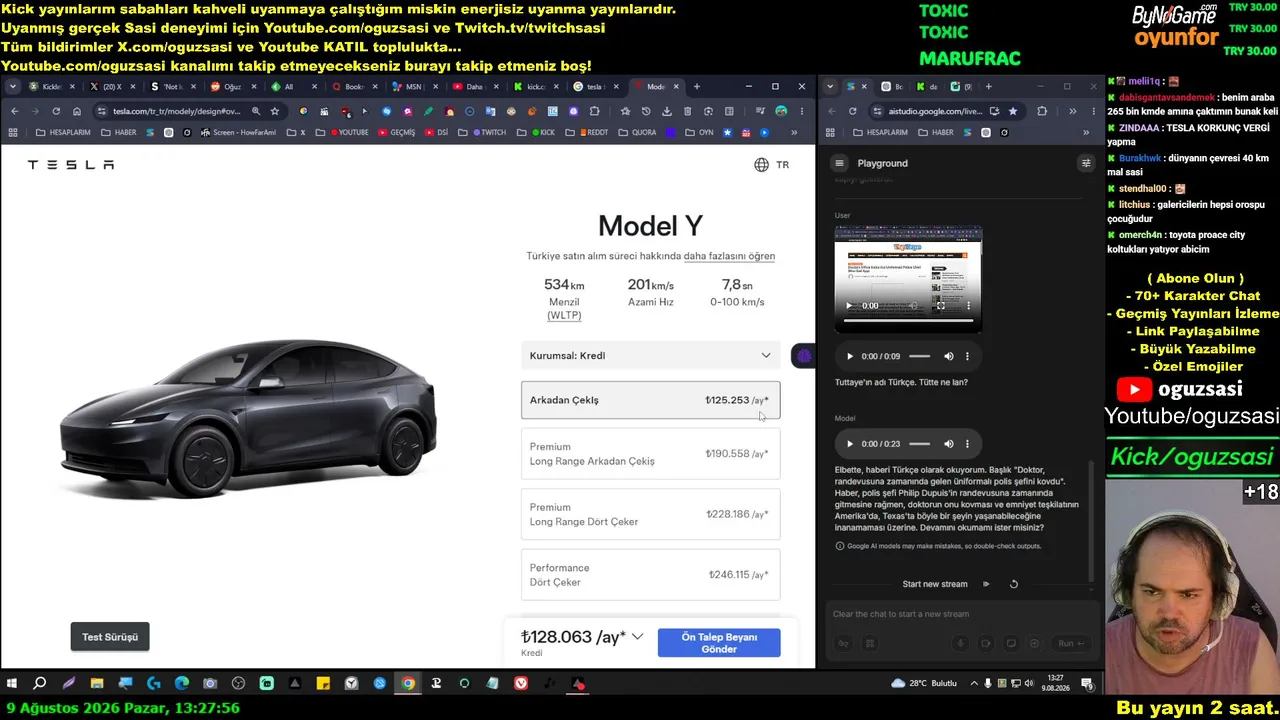Click the reset stream icon beside Start new stream

coord(1014,584)
